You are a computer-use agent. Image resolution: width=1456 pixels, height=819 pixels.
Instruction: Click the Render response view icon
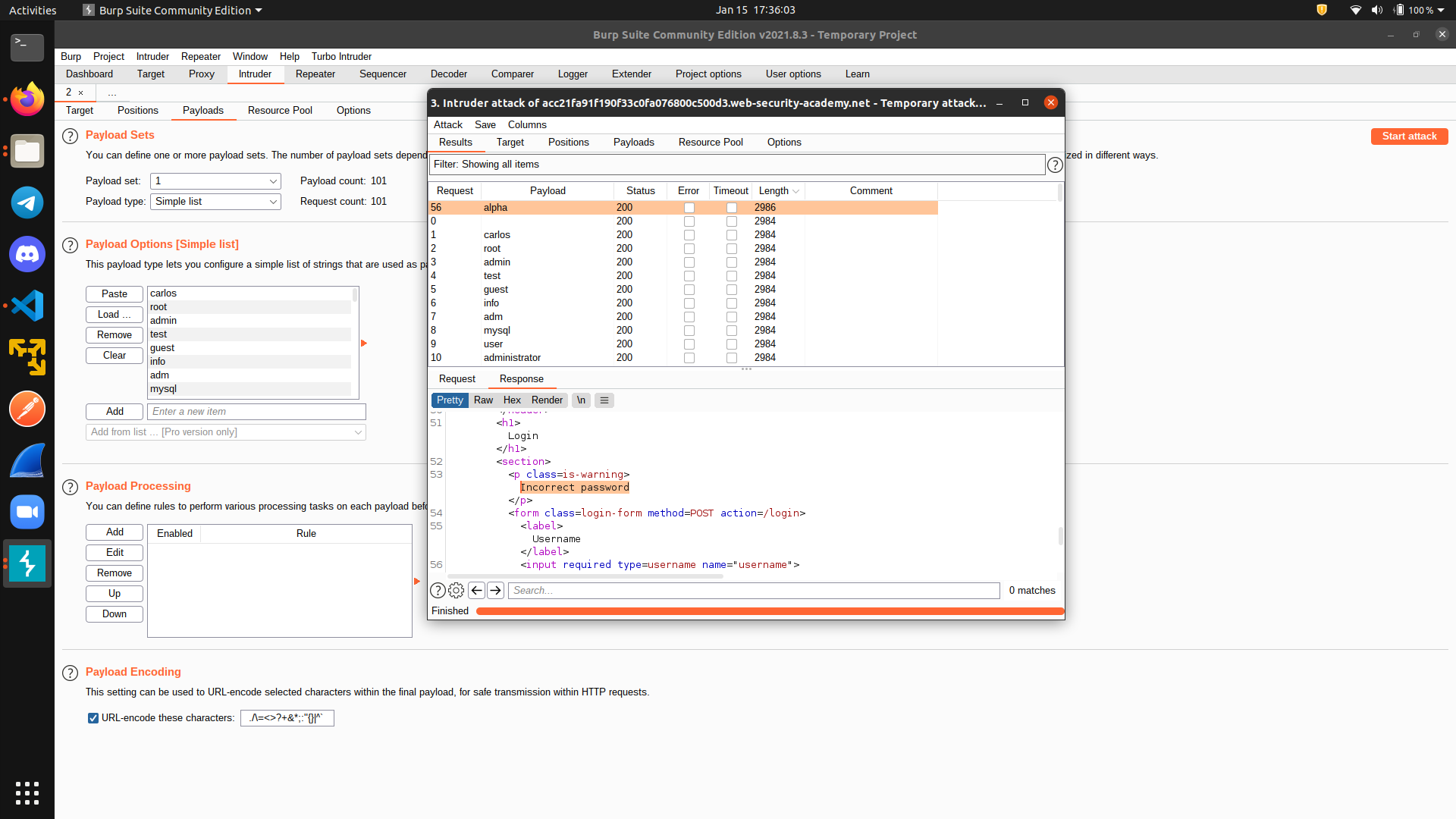pyautogui.click(x=545, y=399)
